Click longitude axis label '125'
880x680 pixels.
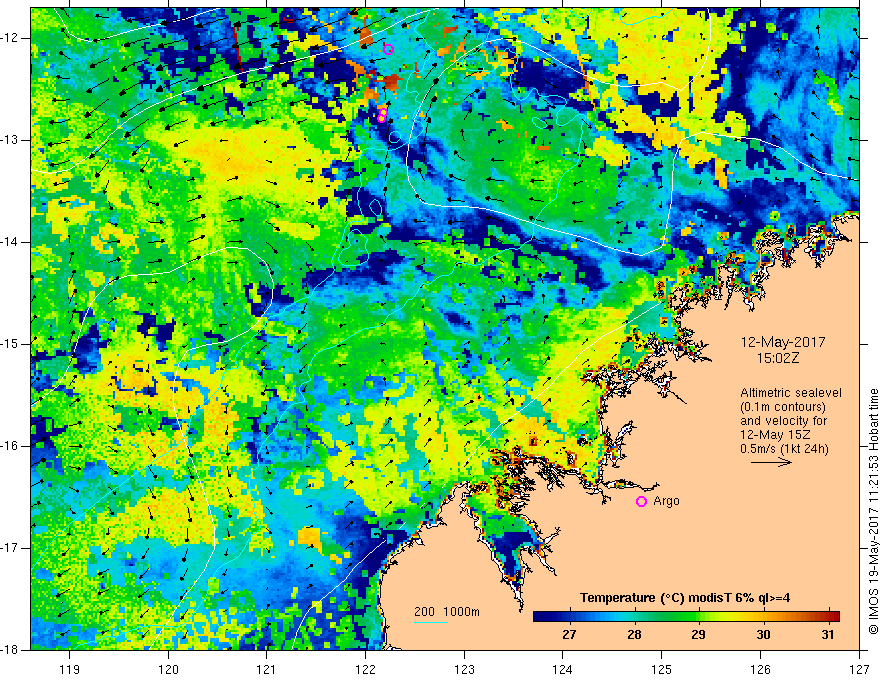661,669
